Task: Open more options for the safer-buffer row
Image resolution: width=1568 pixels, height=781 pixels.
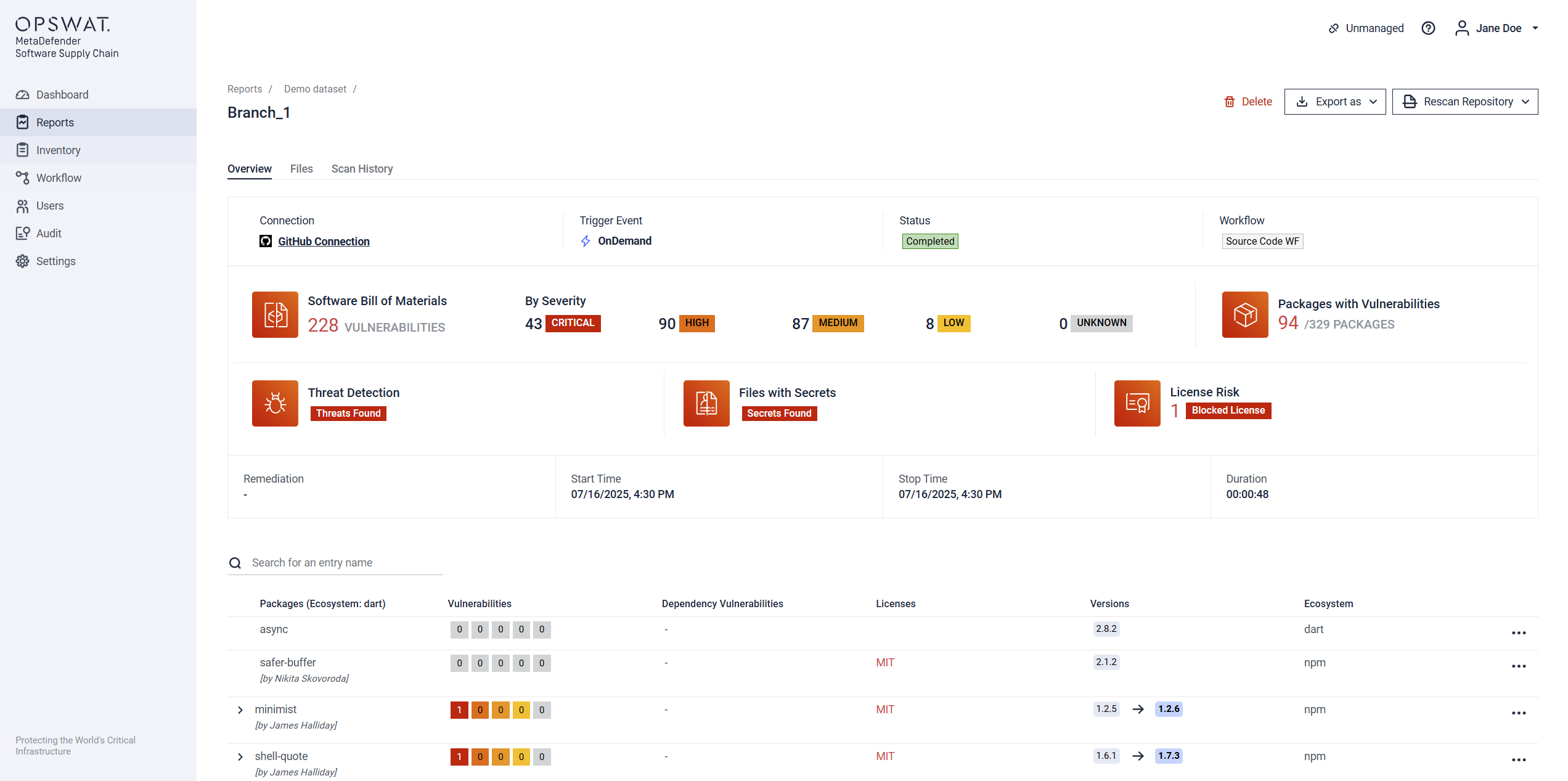Action: pos(1519,666)
